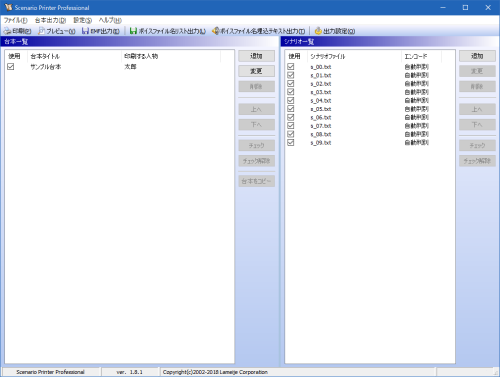Open the 台本出力(D) menu
The image size is (500, 377).
pyautogui.click(x=50, y=20)
